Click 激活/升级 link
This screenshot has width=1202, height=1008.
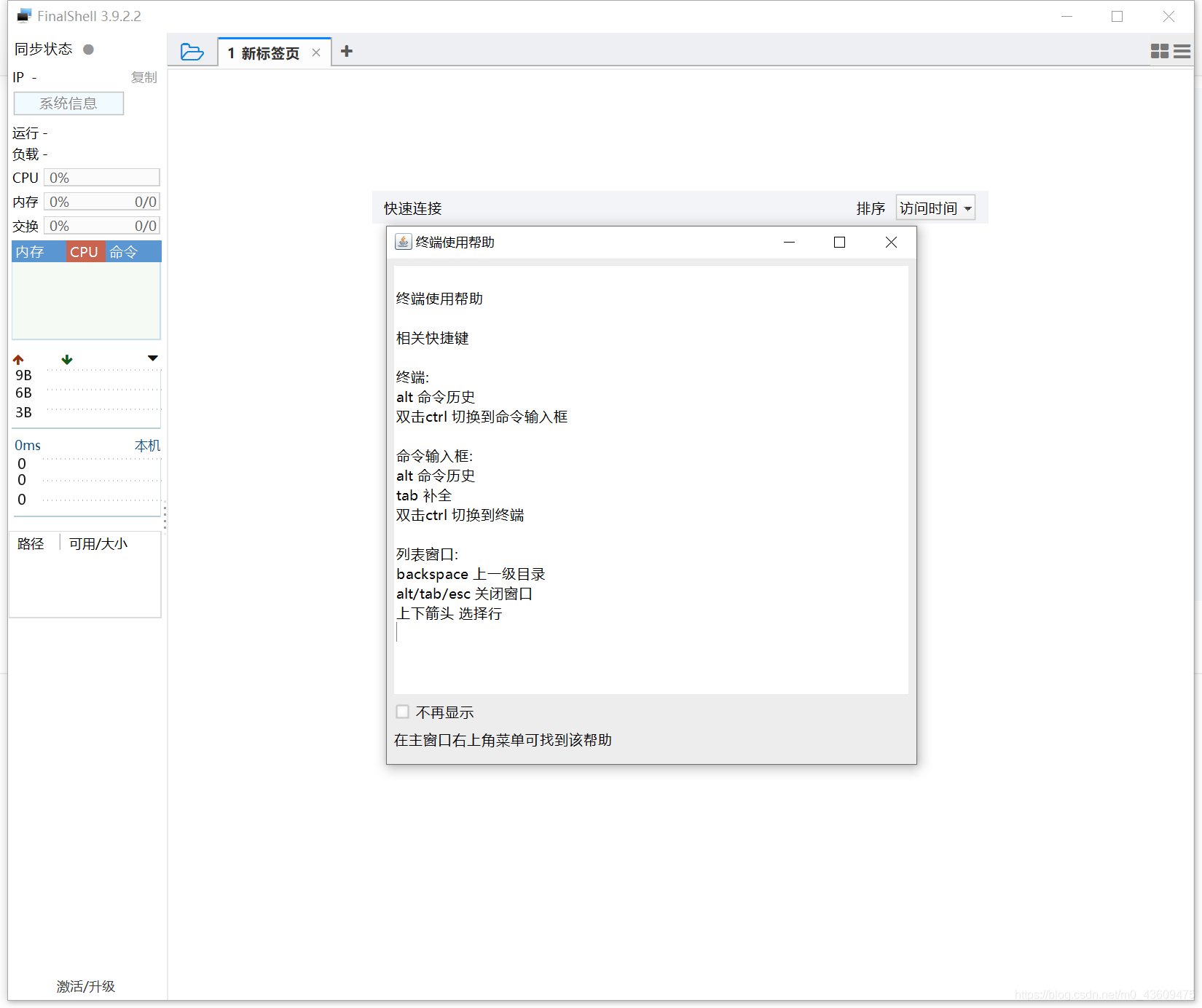86,986
